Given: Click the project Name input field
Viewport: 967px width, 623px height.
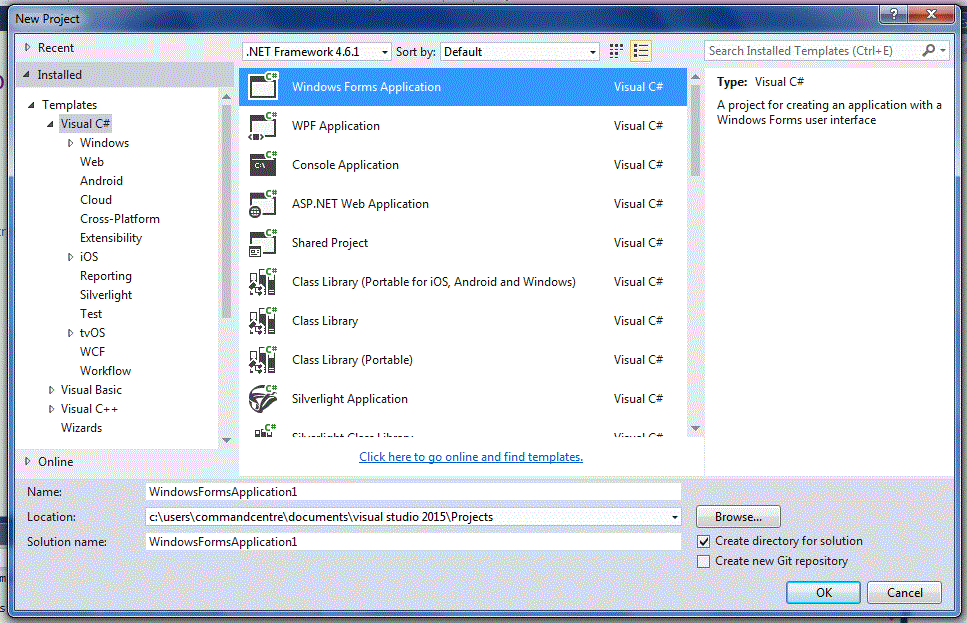Looking at the screenshot, I should (x=413, y=492).
